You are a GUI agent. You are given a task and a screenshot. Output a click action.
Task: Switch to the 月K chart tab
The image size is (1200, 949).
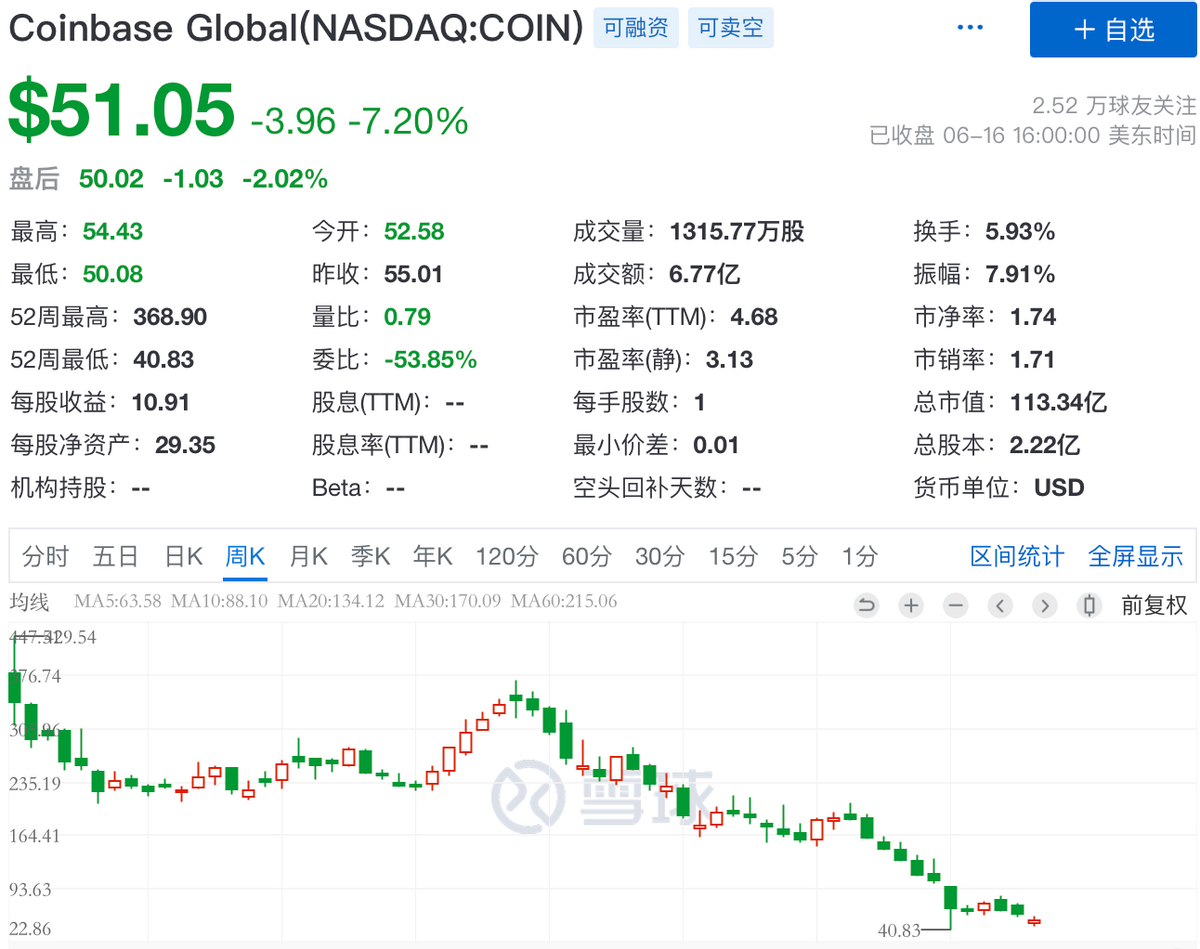(308, 556)
